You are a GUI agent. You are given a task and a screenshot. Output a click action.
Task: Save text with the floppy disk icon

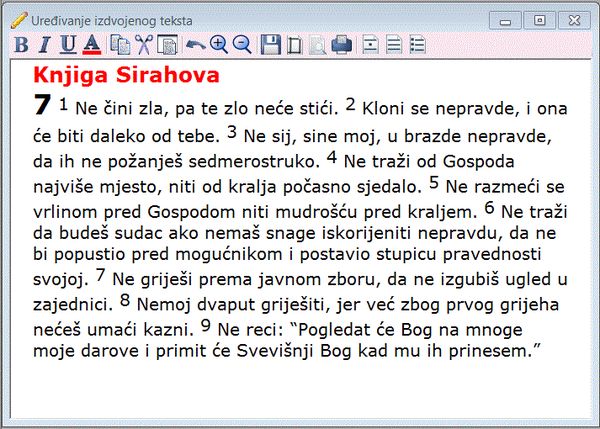pyautogui.click(x=270, y=44)
